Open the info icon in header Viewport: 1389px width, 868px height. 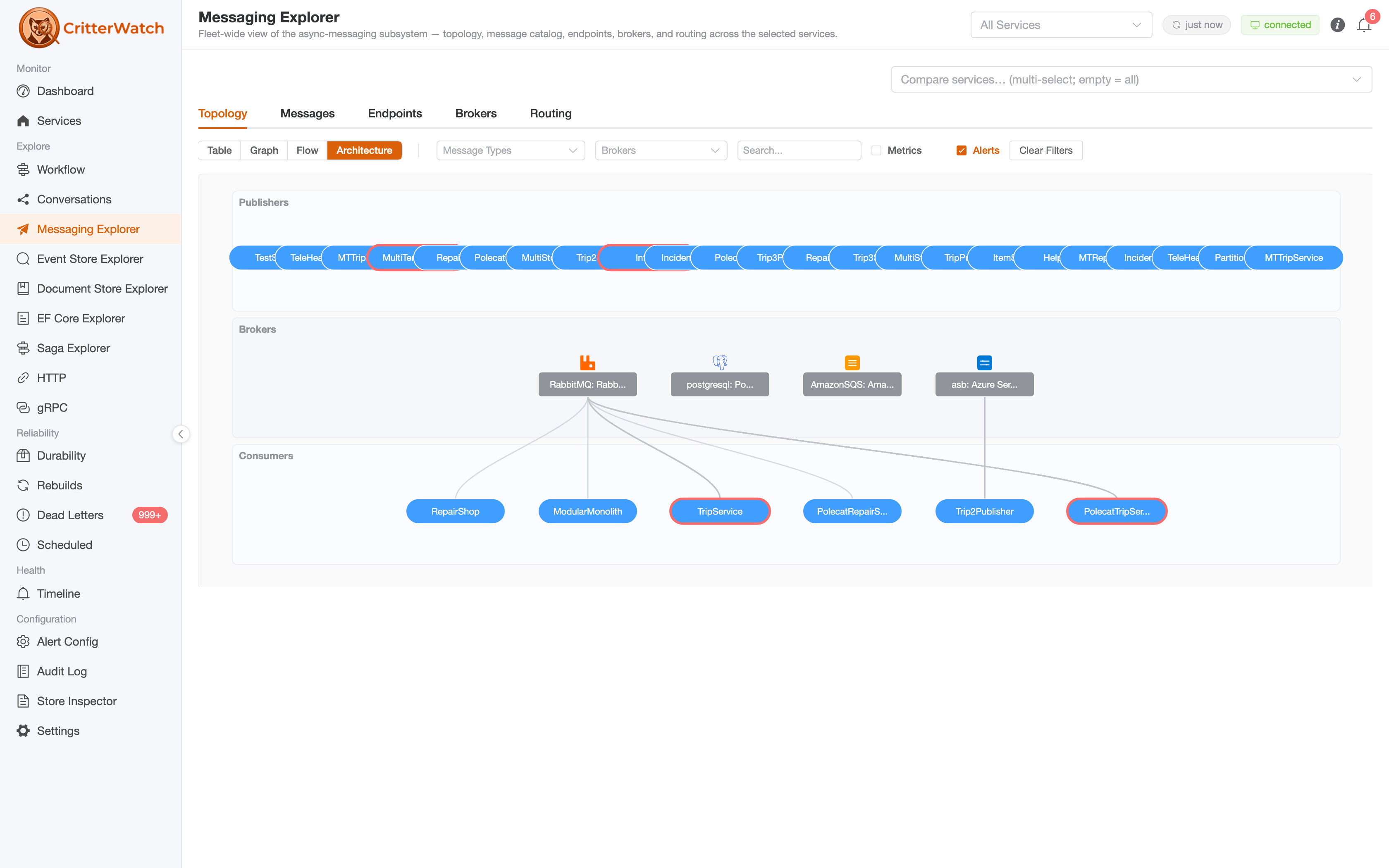pyautogui.click(x=1337, y=25)
